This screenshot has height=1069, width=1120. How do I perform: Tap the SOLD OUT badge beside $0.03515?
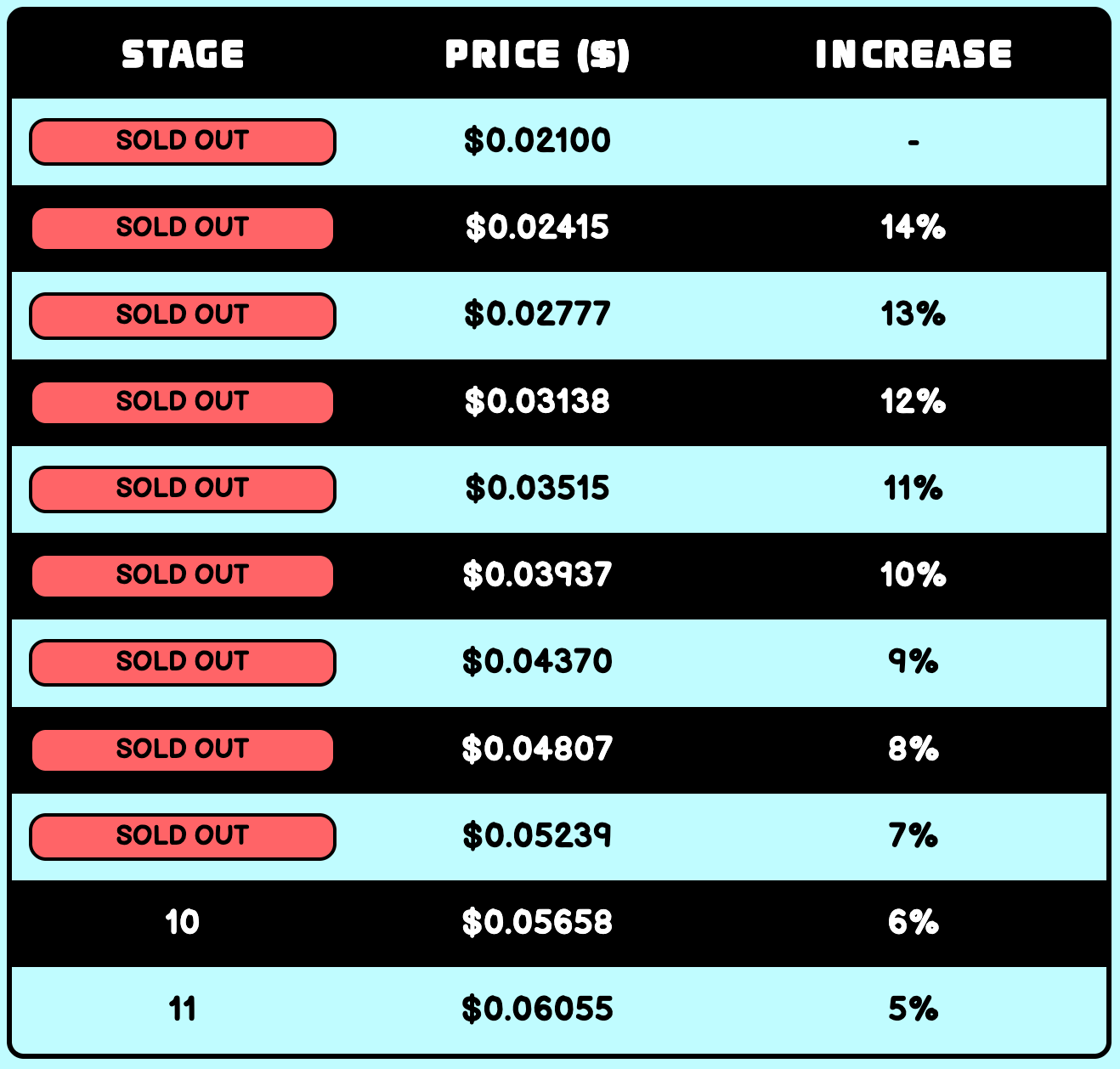(183, 489)
